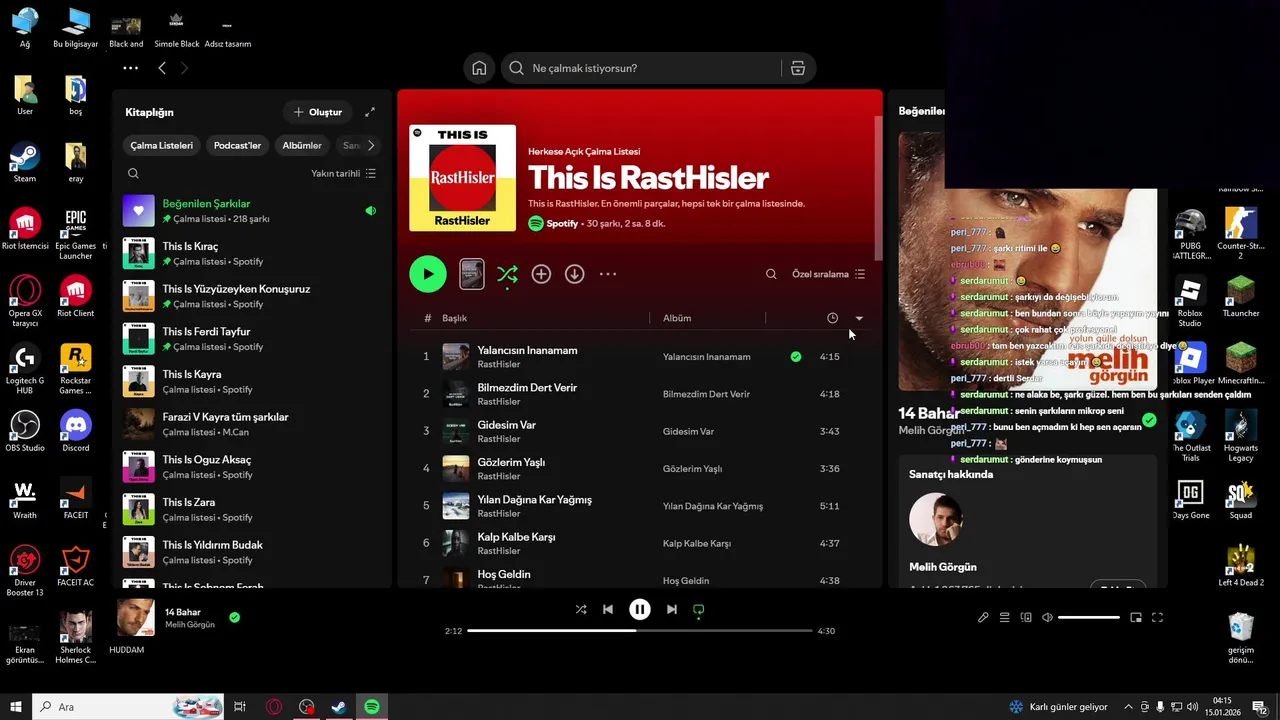Select the Podcast'ler filter chip
This screenshot has height=720, width=1280.
pos(237,145)
